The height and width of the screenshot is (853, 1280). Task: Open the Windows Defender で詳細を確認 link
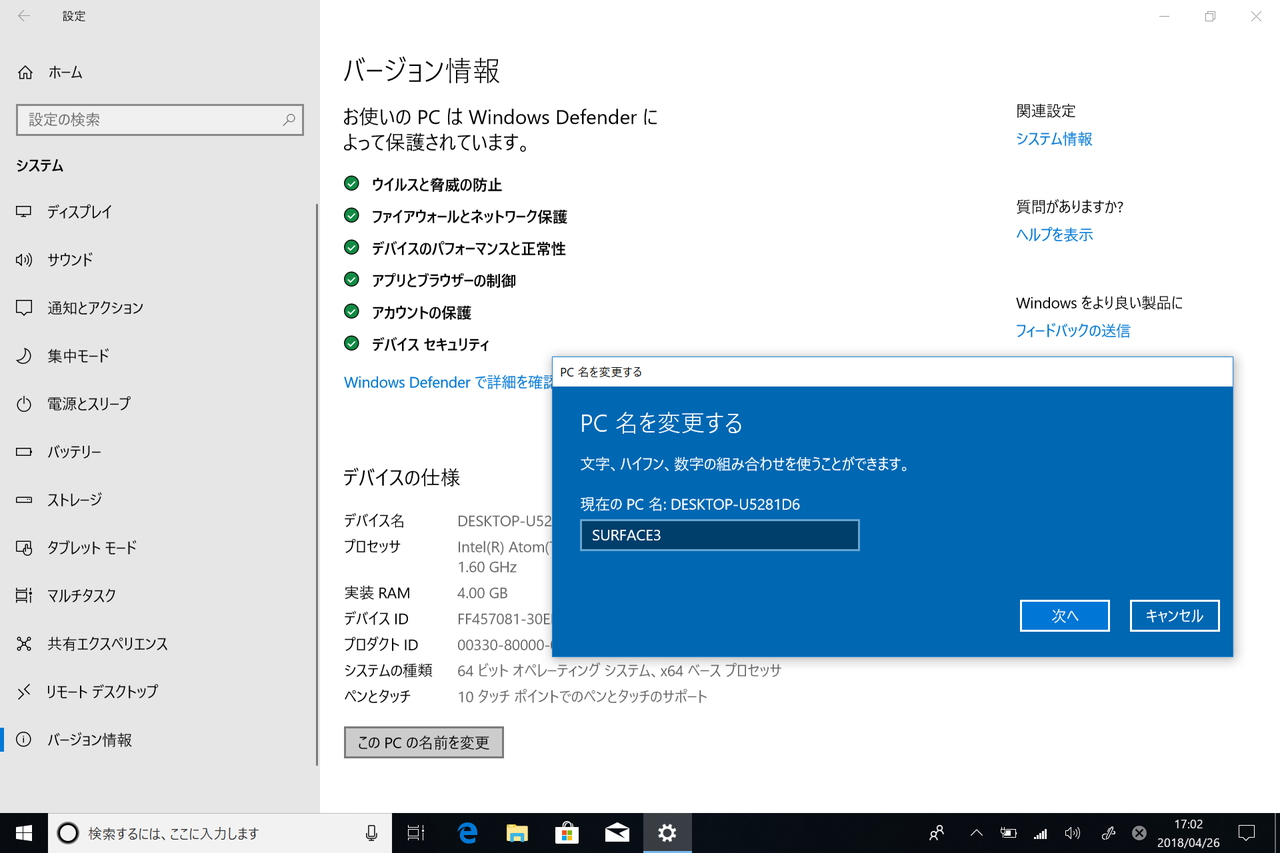click(x=448, y=382)
